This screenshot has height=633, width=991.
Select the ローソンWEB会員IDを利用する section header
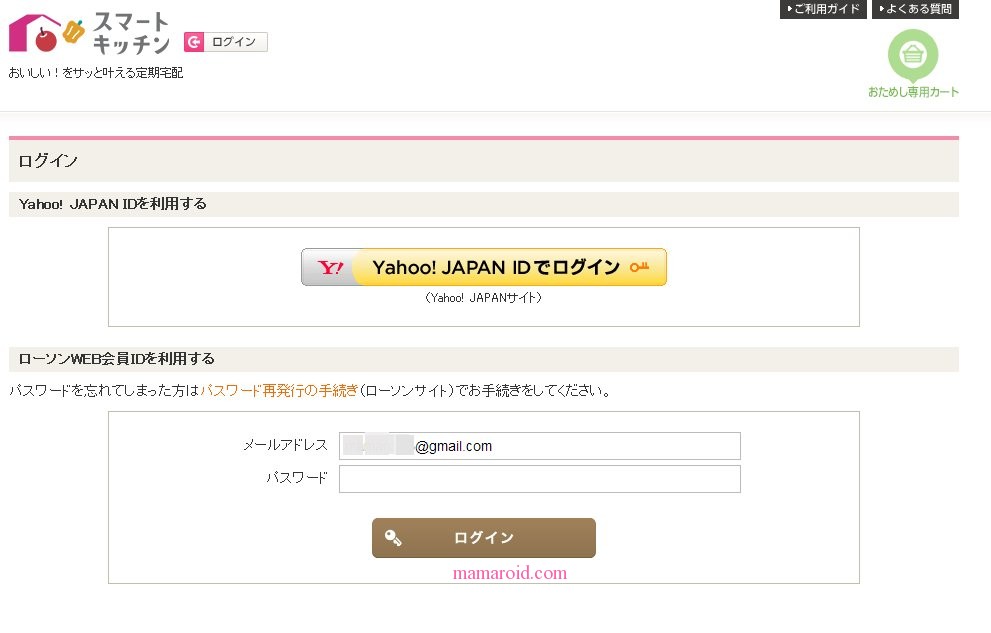click(x=116, y=359)
